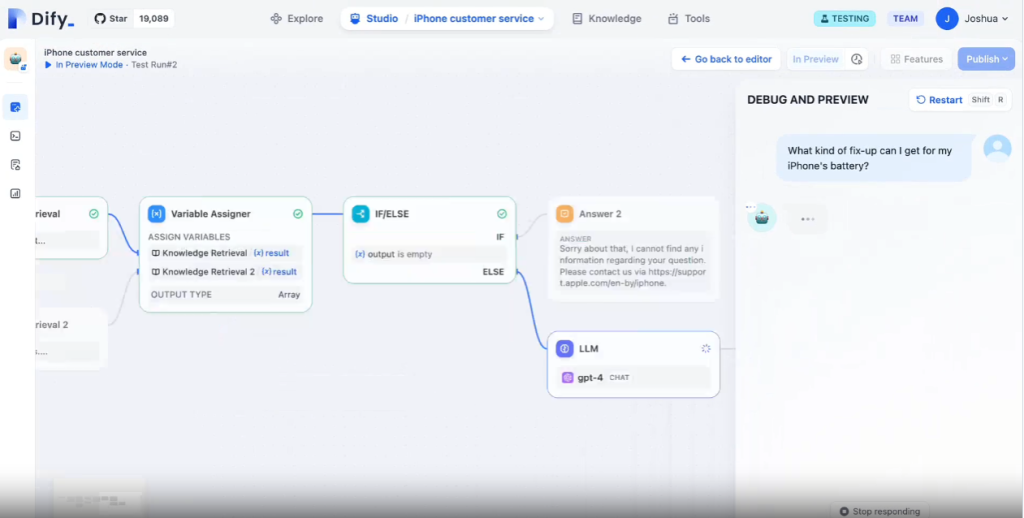The width and height of the screenshot is (1024, 518).
Task: Click the OpenAI gpt-4 model icon
Action: pos(568,378)
